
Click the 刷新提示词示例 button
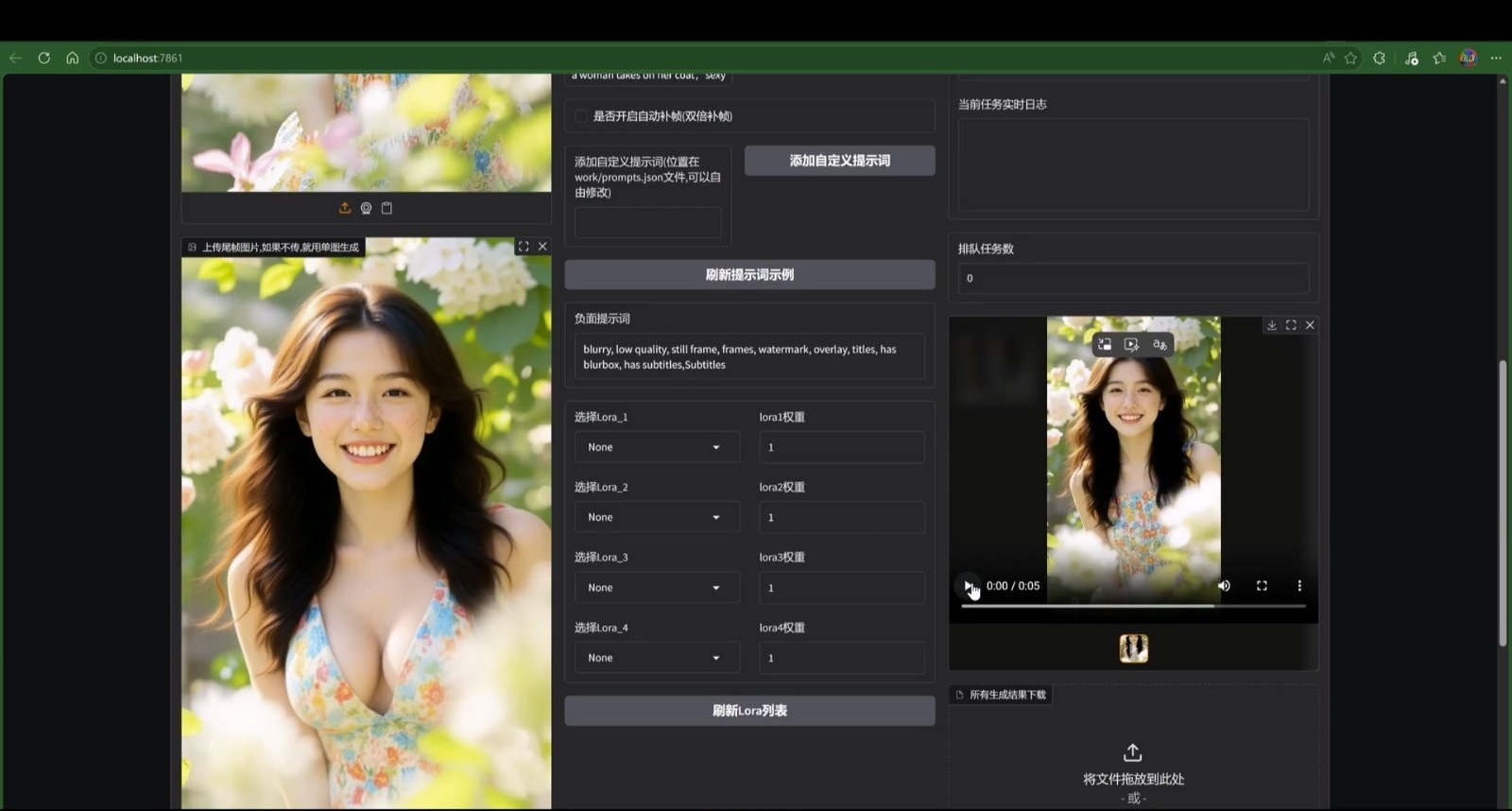(749, 275)
